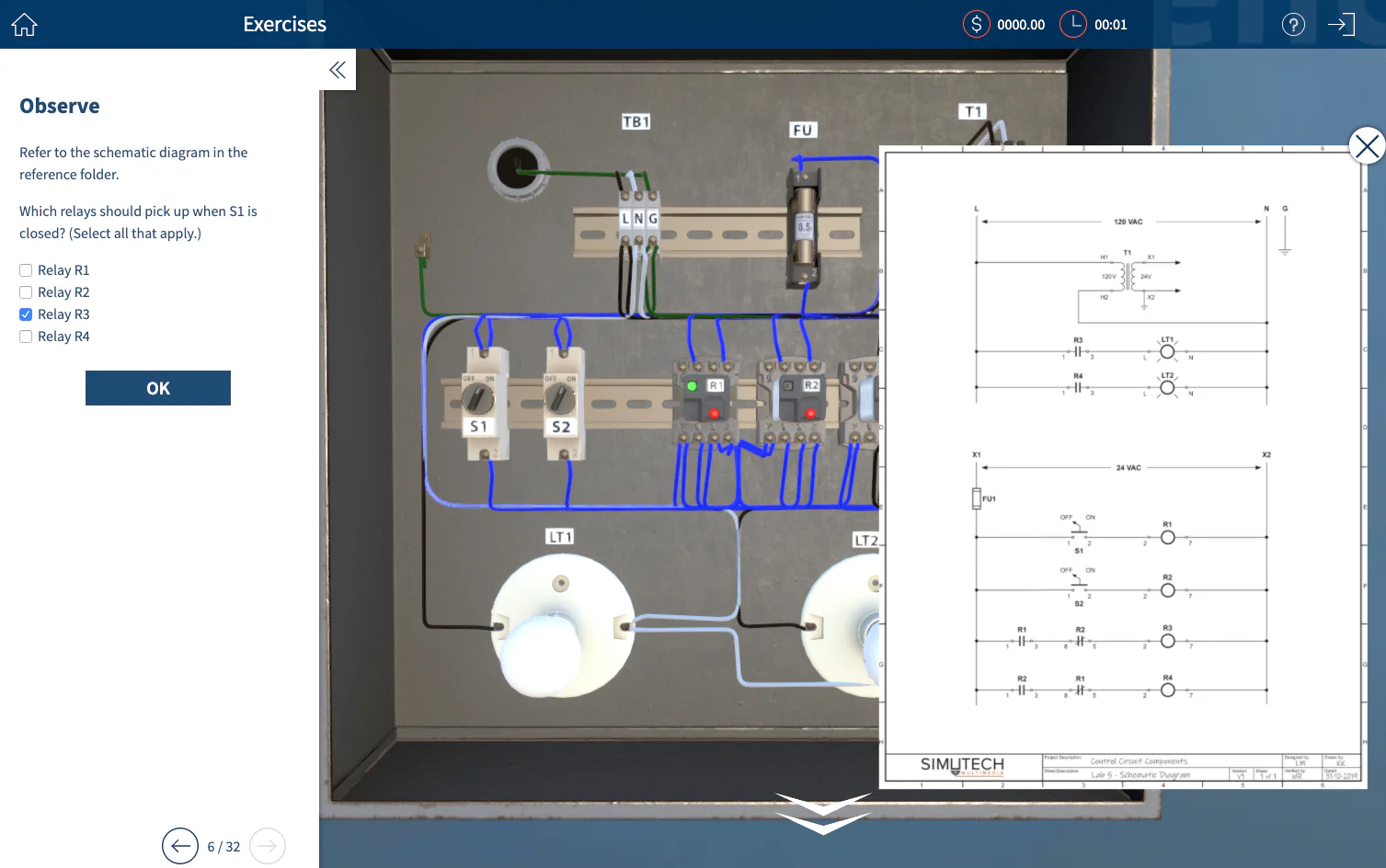This screenshot has height=868, width=1386.
Task: Open help via the question mark icon
Action: coord(1293,24)
